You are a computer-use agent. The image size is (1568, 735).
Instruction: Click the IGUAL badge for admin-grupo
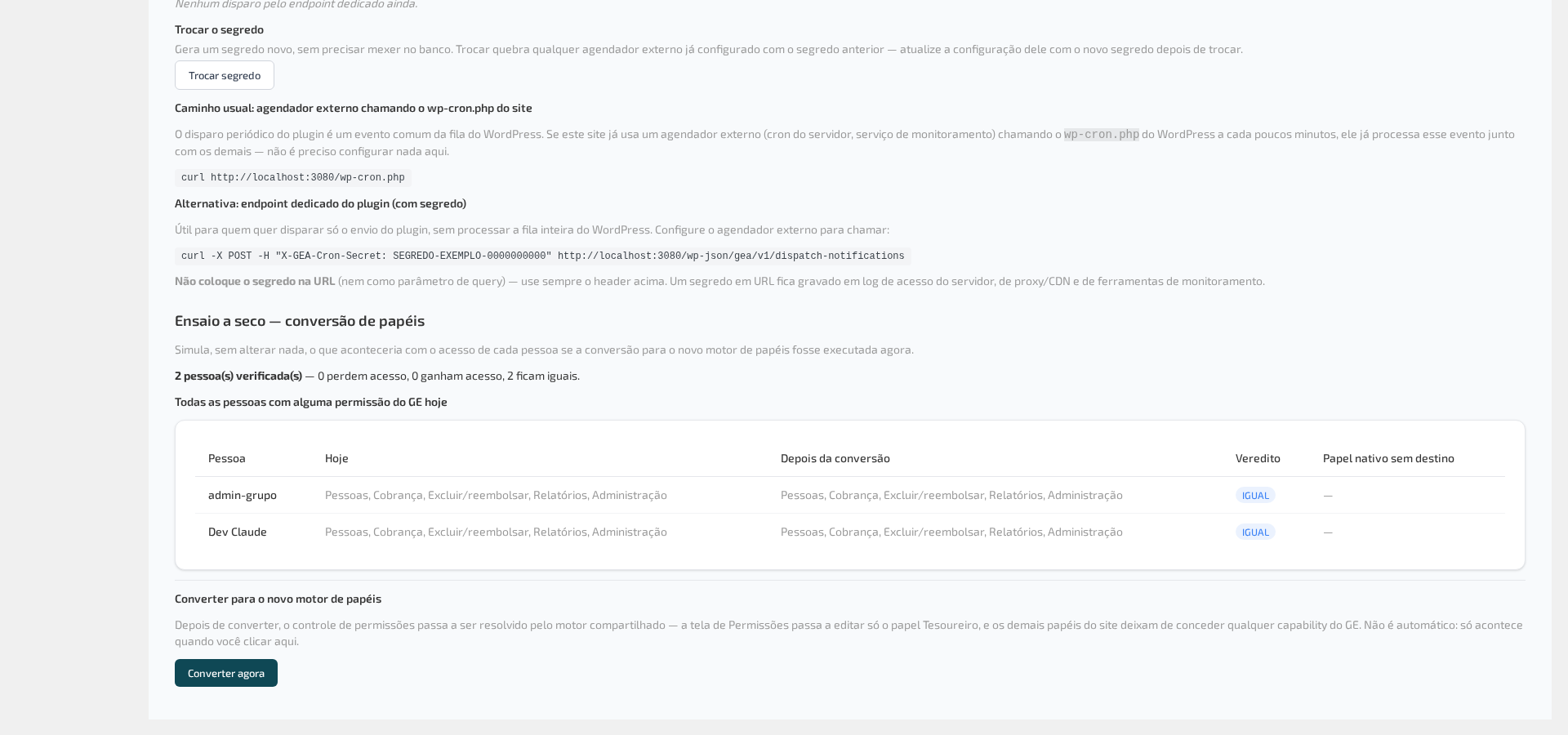pos(1255,495)
